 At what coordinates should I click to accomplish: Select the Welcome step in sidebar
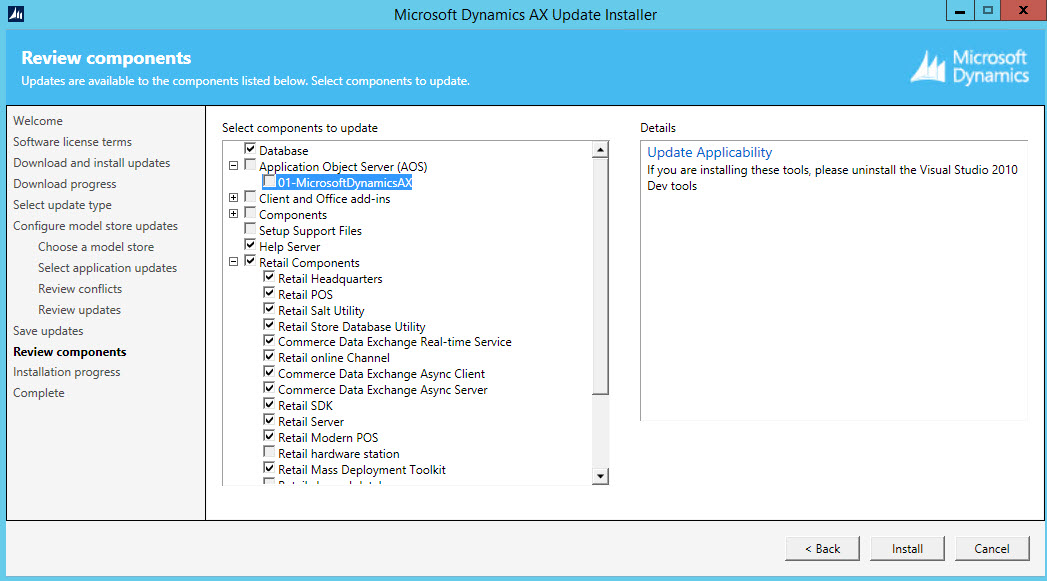(x=38, y=121)
